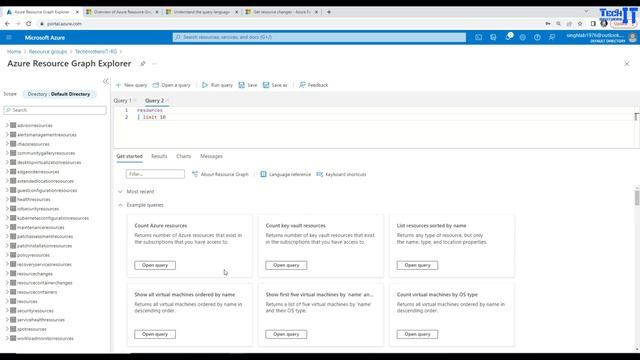This screenshot has width=640, height=360.
Task: Open a new browser tab
Action: coord(329,12)
